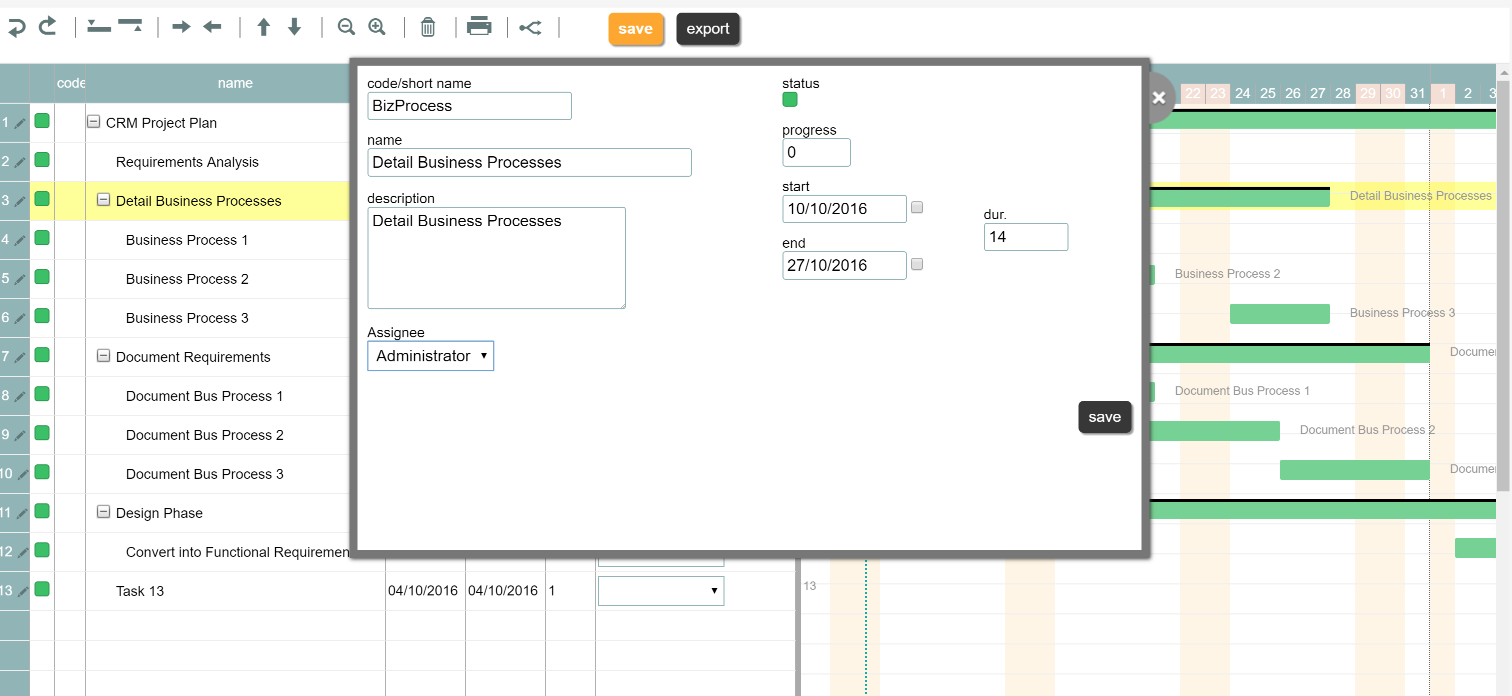This screenshot has width=1512, height=696.
Task: Open the edit pencil for Design Phase
Action: point(21,513)
